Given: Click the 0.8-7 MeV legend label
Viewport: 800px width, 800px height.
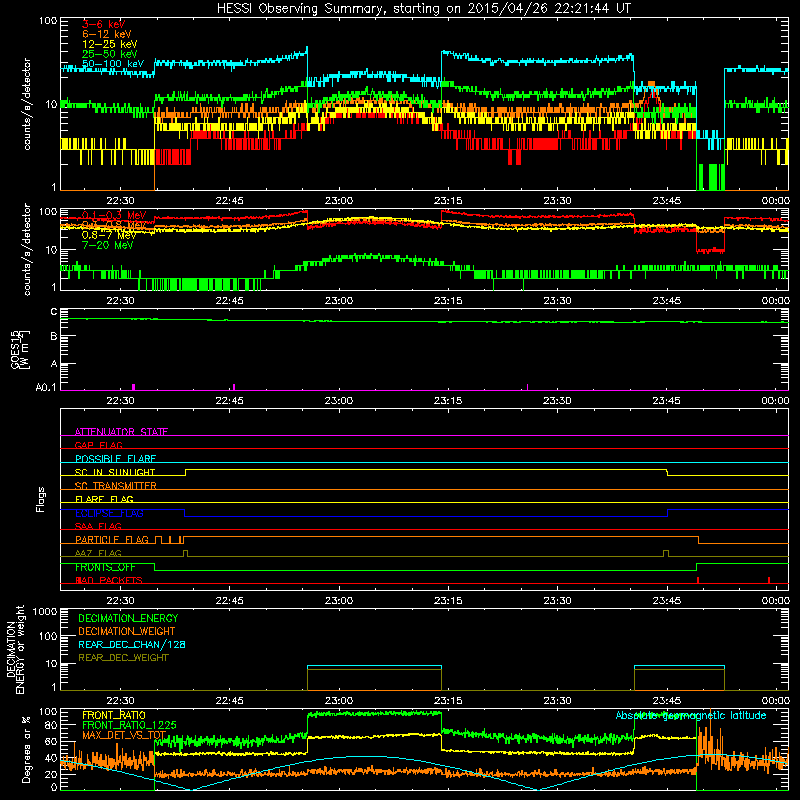Looking at the screenshot, I should click(109, 235).
